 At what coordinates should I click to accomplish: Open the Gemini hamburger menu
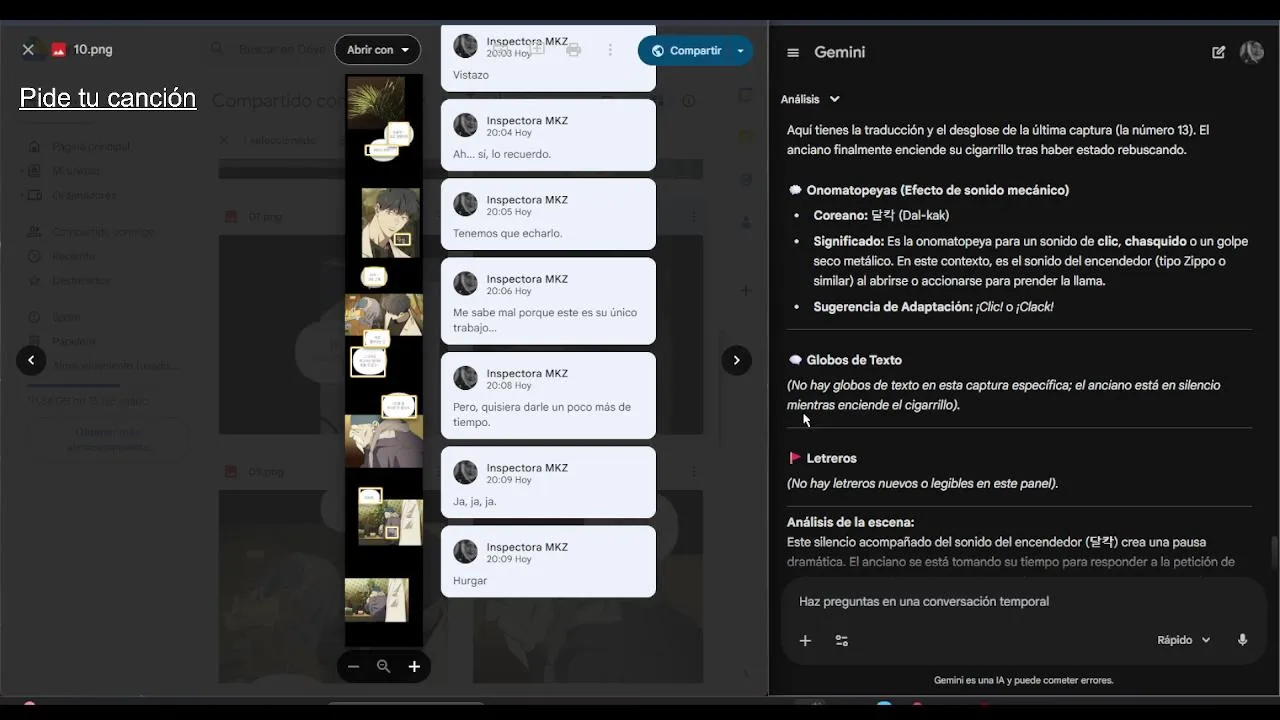pyautogui.click(x=793, y=53)
